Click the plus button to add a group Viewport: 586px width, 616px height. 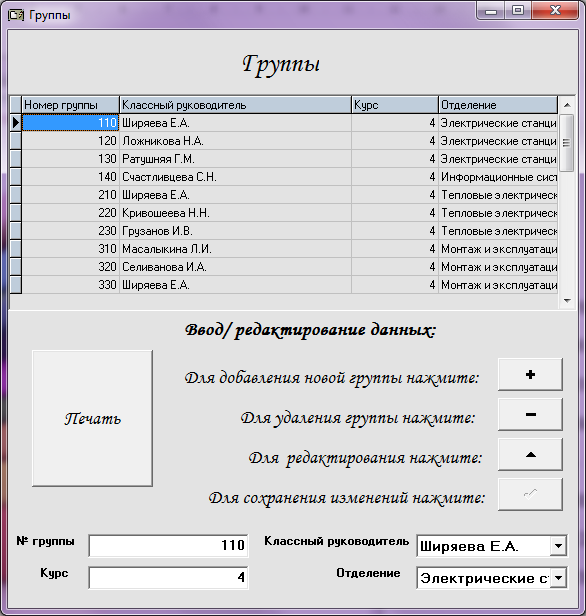click(530, 374)
